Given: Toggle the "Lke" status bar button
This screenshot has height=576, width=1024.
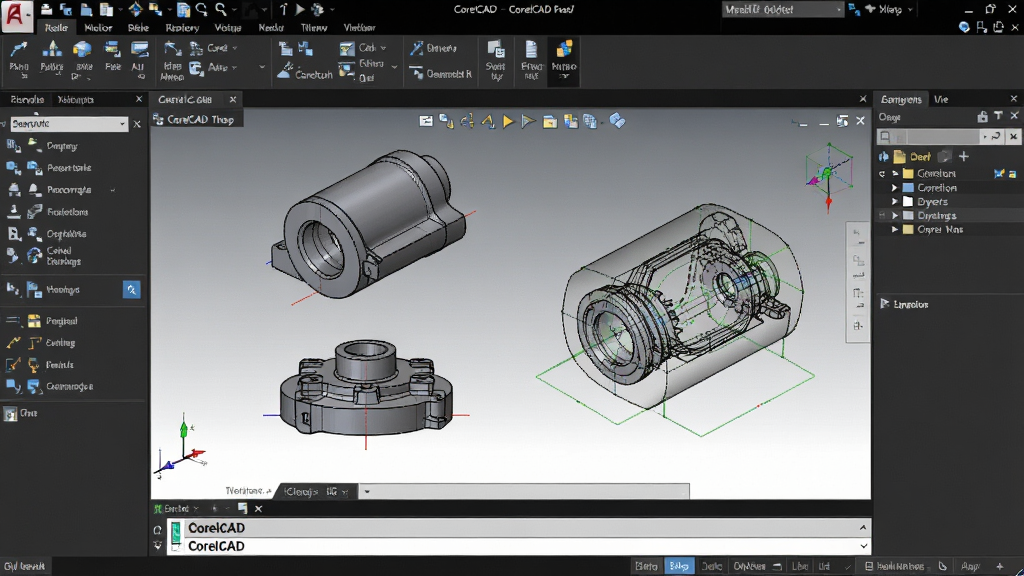Looking at the screenshot, I should 799,566.
